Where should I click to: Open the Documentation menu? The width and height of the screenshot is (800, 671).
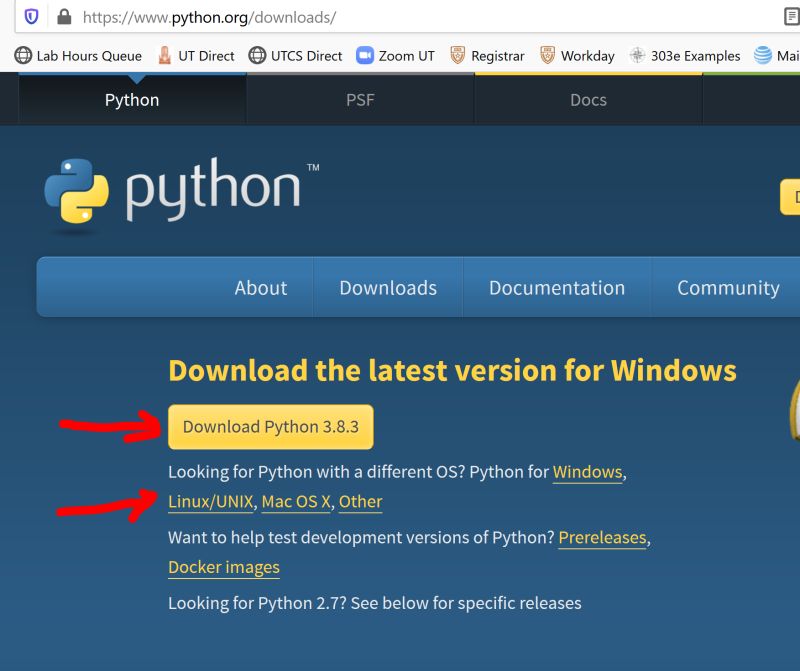(557, 287)
